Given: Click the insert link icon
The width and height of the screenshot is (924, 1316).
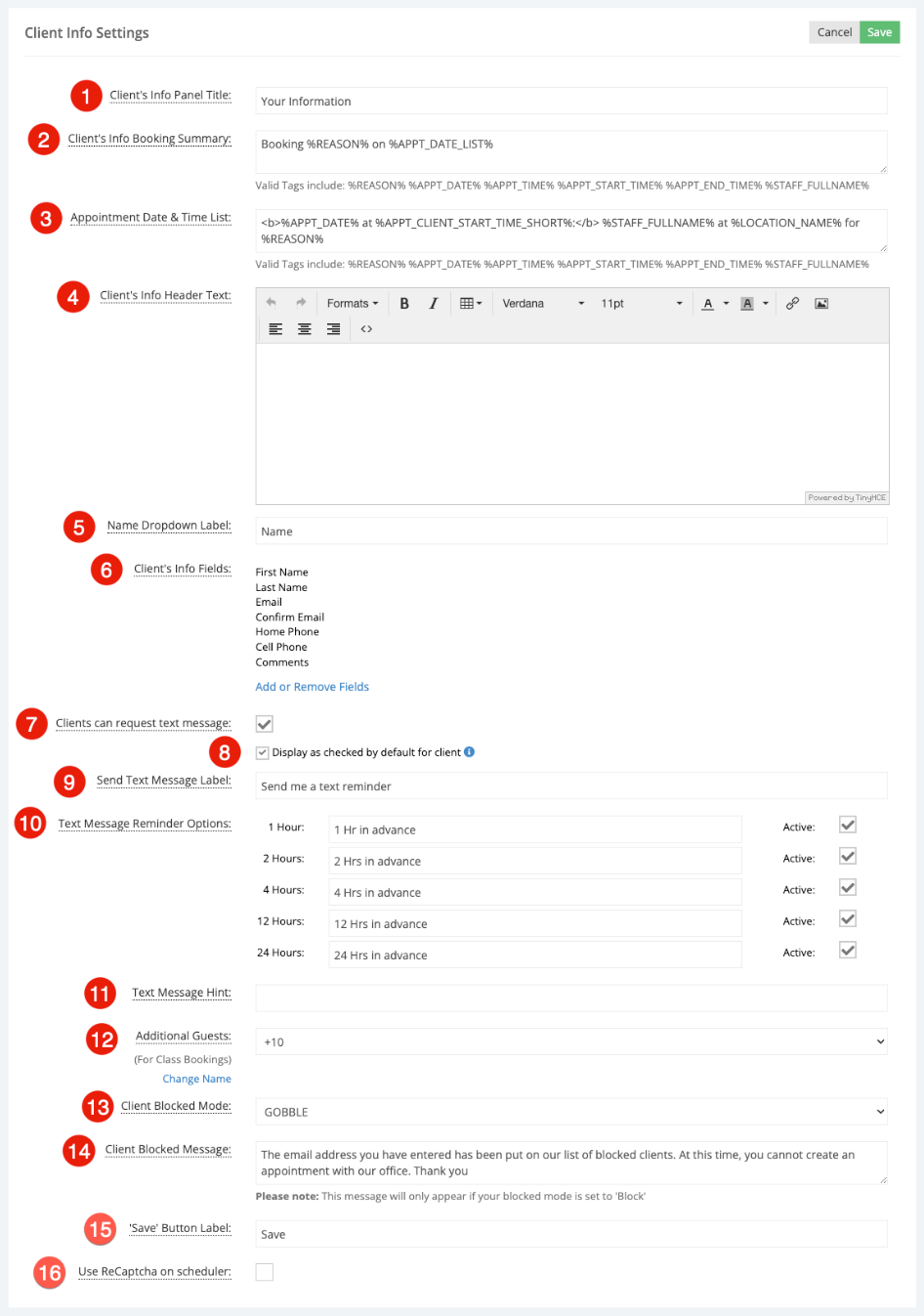Looking at the screenshot, I should [x=792, y=303].
